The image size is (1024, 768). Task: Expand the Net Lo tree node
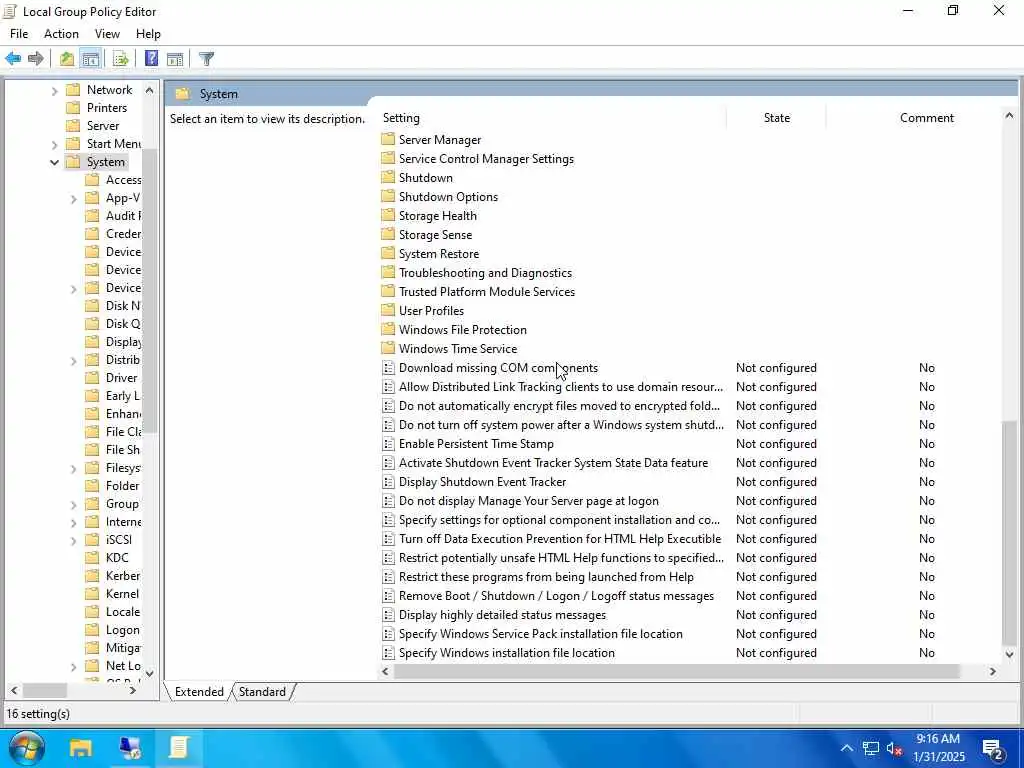[74, 666]
